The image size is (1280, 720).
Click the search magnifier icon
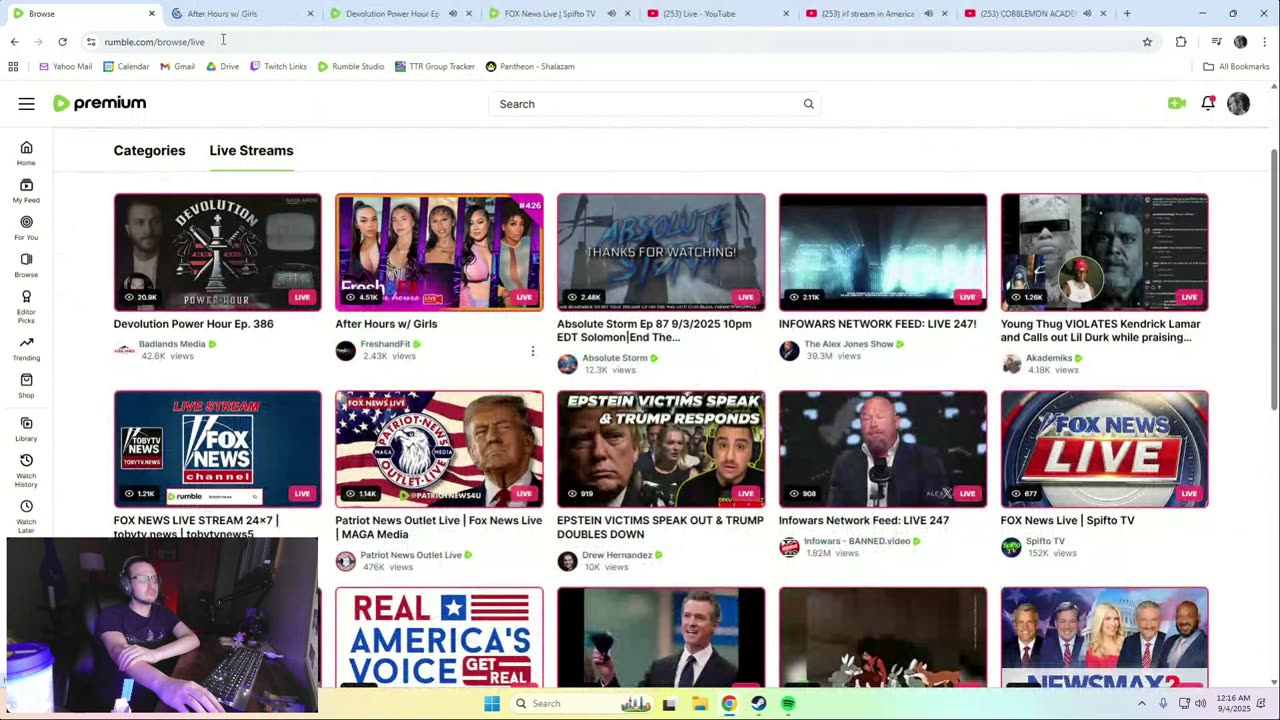tap(808, 104)
